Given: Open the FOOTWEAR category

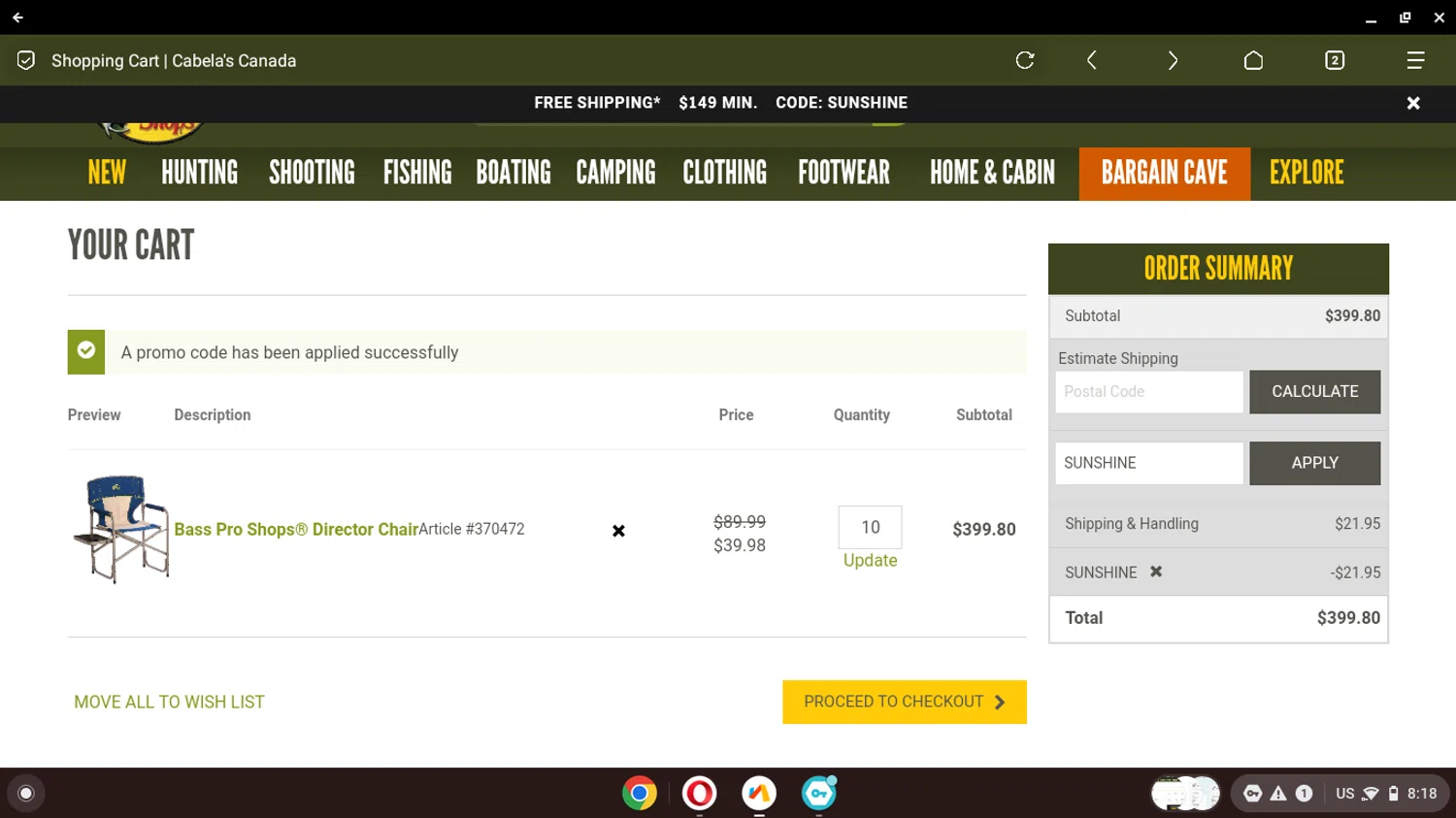Looking at the screenshot, I should 844,173.
